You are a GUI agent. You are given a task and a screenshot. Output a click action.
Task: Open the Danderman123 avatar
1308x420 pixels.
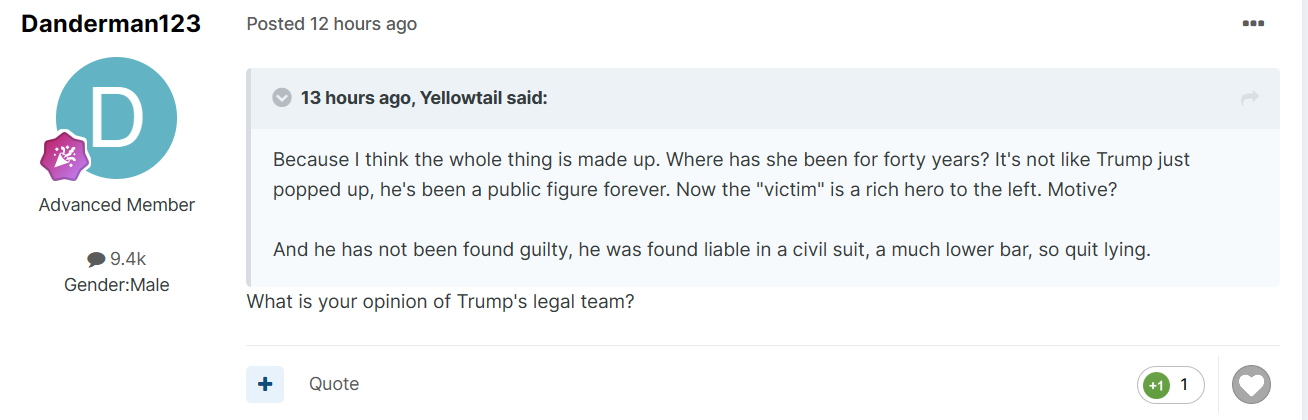(117, 118)
